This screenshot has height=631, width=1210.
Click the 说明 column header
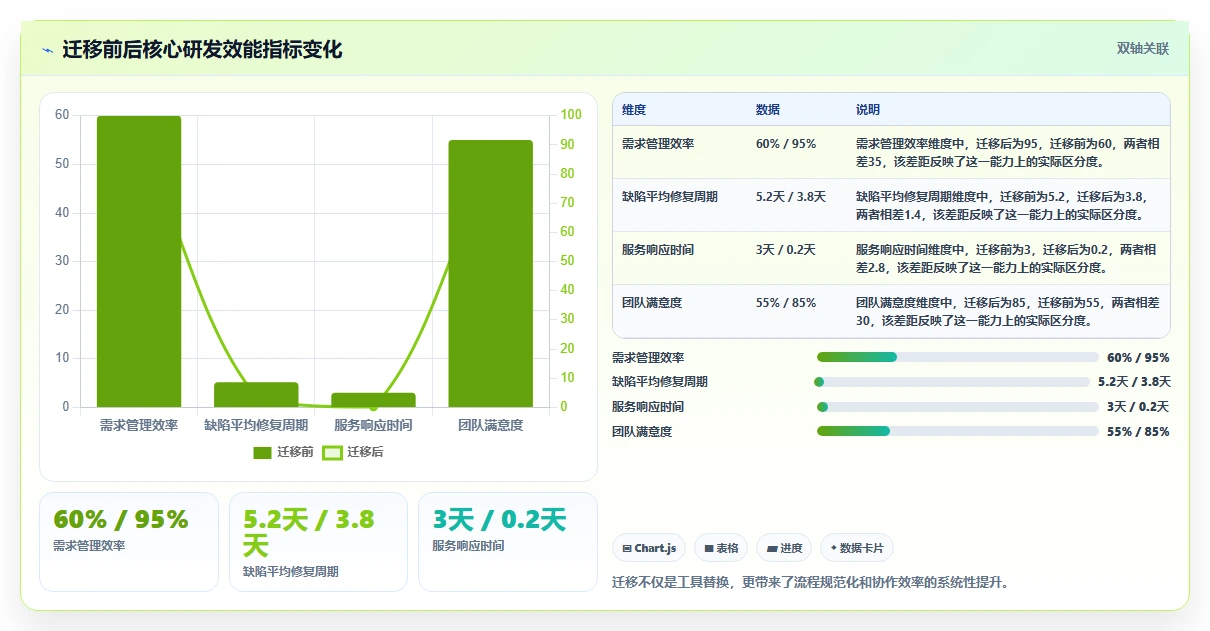click(x=868, y=110)
